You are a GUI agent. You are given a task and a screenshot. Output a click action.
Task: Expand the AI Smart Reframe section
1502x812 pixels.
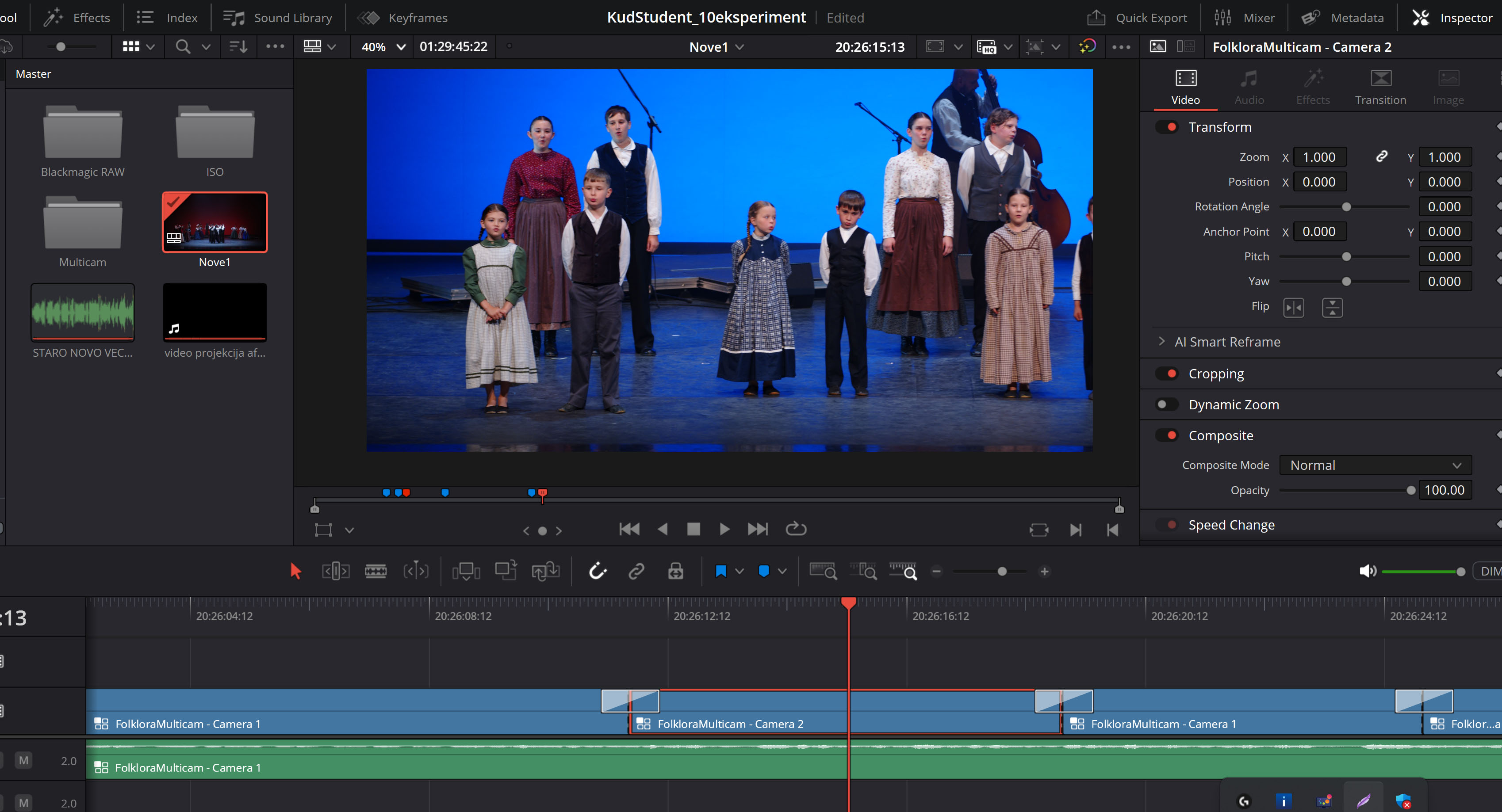(1161, 342)
